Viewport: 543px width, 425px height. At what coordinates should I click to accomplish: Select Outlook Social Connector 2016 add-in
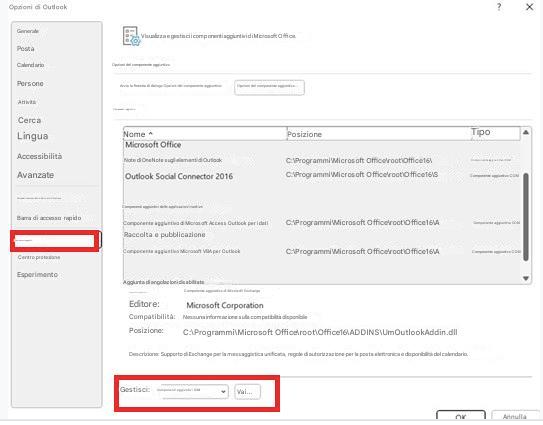pos(321,176)
